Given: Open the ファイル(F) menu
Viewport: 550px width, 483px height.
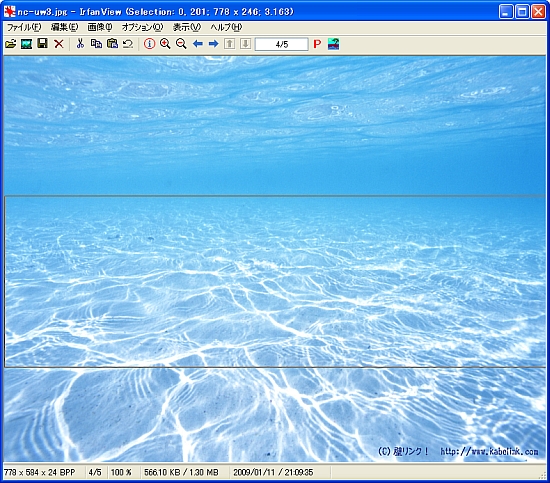Looking at the screenshot, I should pyautogui.click(x=24, y=27).
